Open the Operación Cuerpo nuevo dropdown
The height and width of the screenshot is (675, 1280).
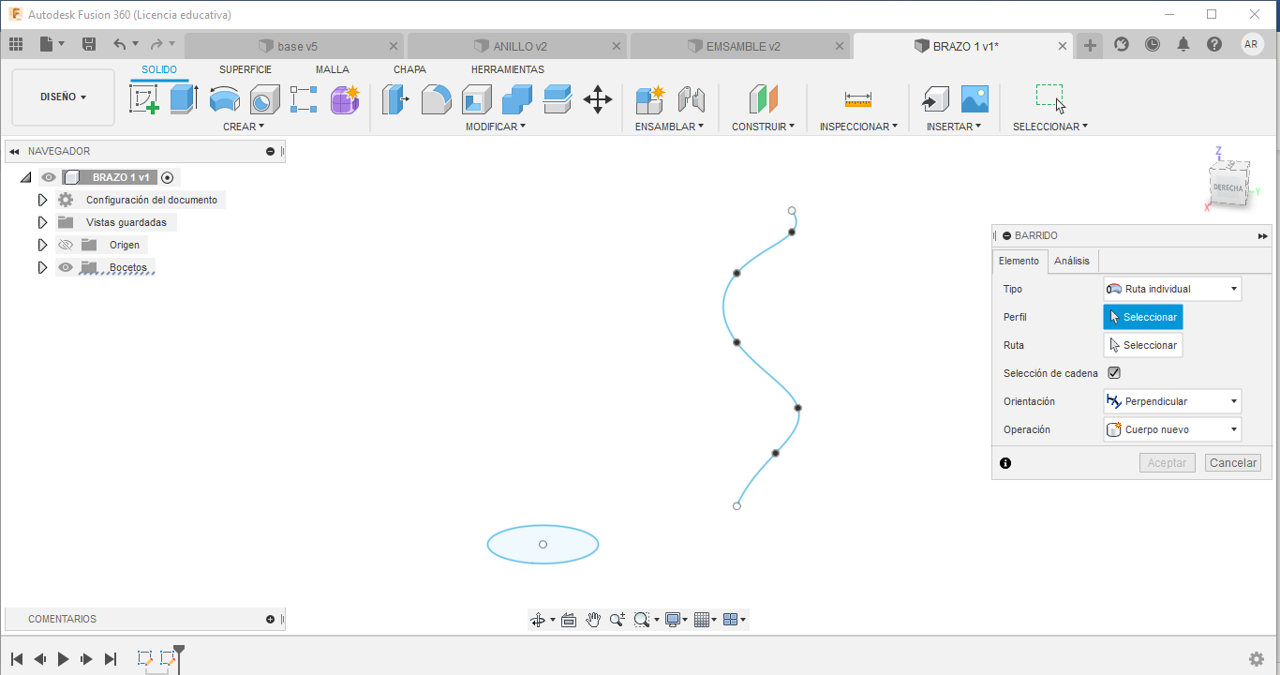pos(1172,429)
